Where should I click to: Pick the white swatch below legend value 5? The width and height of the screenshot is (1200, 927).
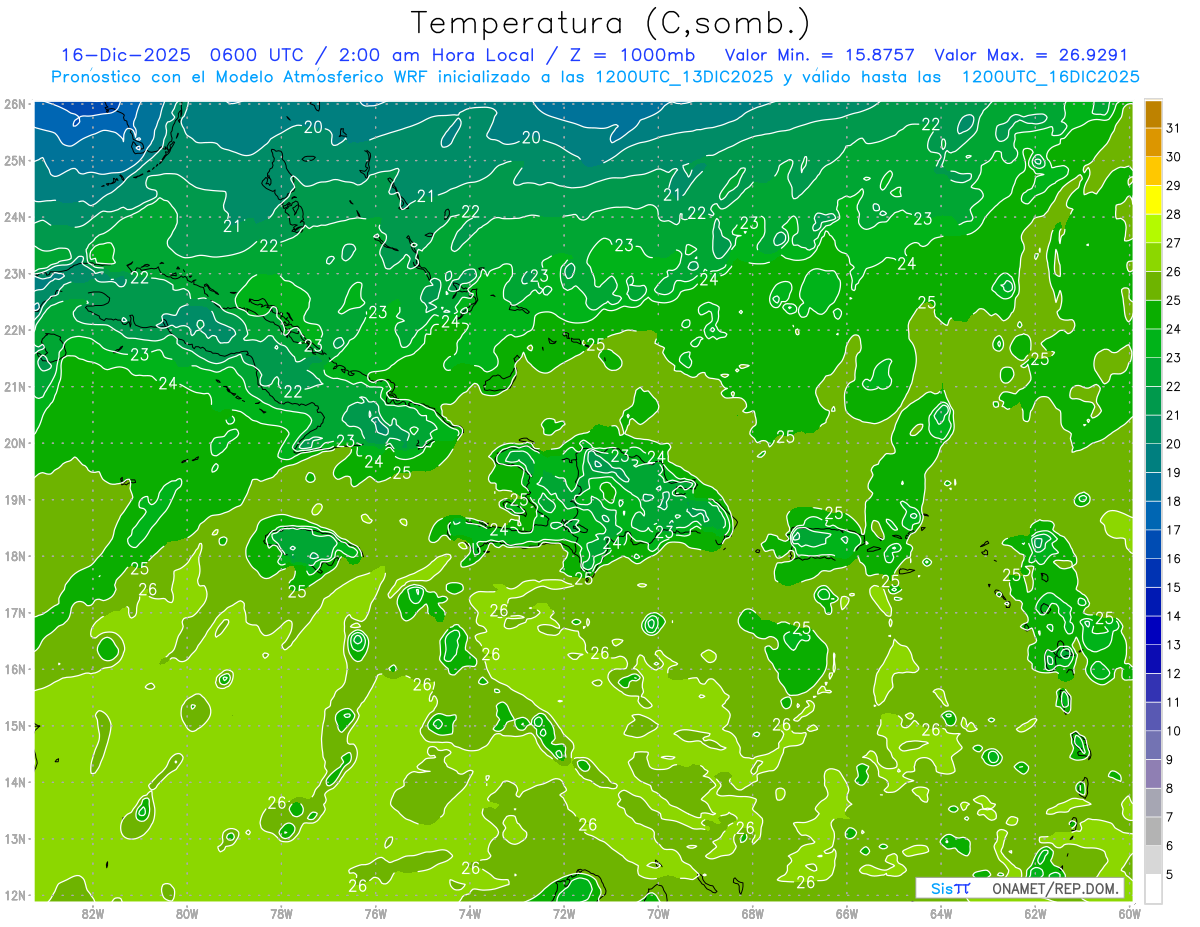(x=1154, y=888)
